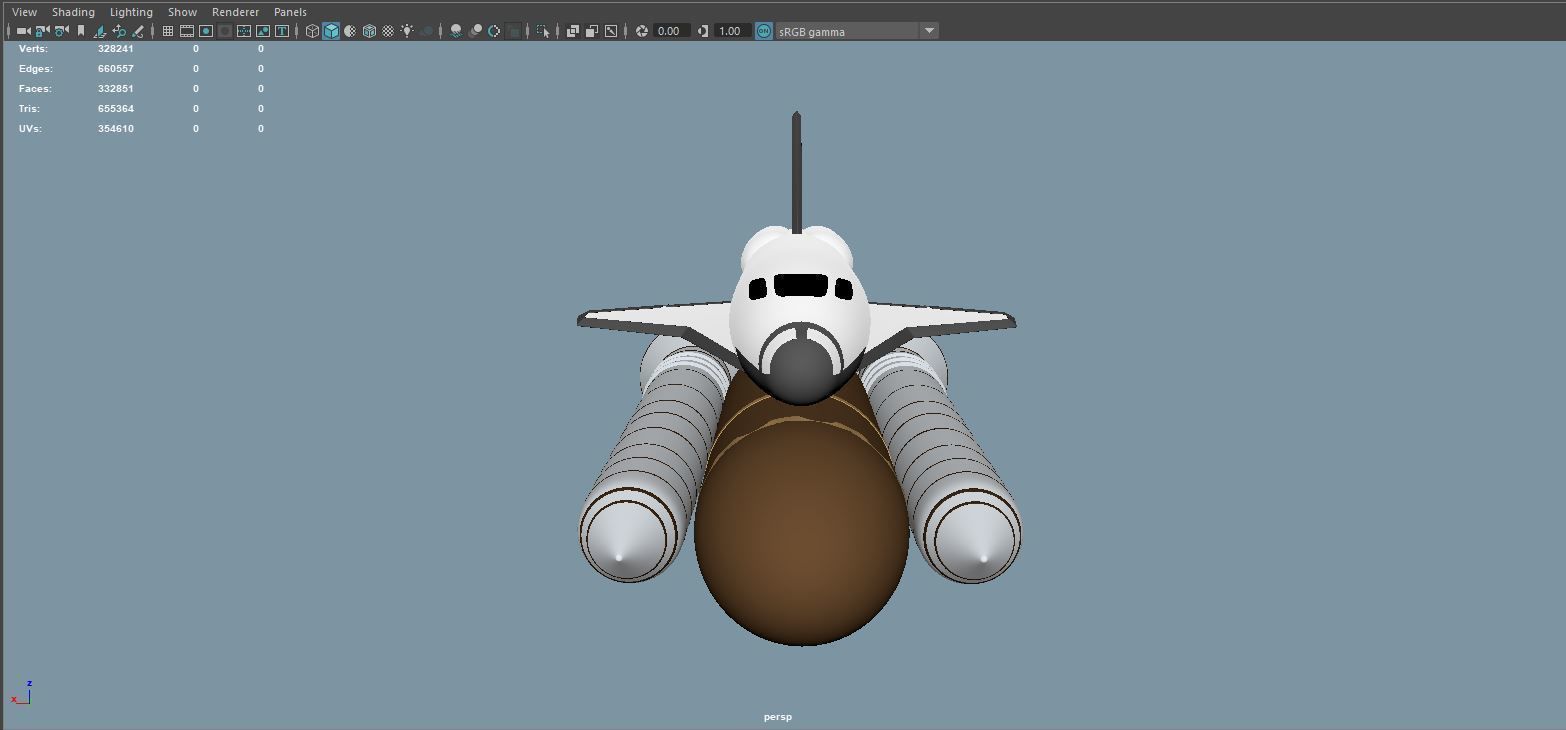Click the Exposure value field 0.00
The width and height of the screenshot is (1566, 730).
(x=671, y=31)
